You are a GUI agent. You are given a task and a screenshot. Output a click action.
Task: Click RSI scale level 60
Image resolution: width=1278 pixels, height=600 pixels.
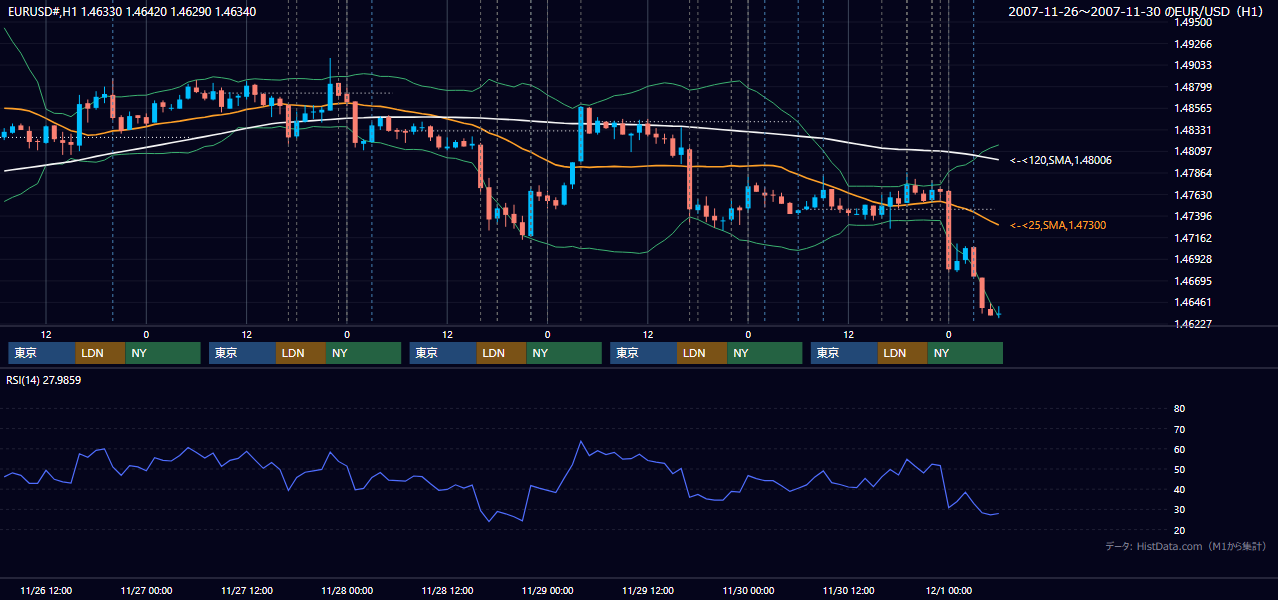tap(1179, 449)
